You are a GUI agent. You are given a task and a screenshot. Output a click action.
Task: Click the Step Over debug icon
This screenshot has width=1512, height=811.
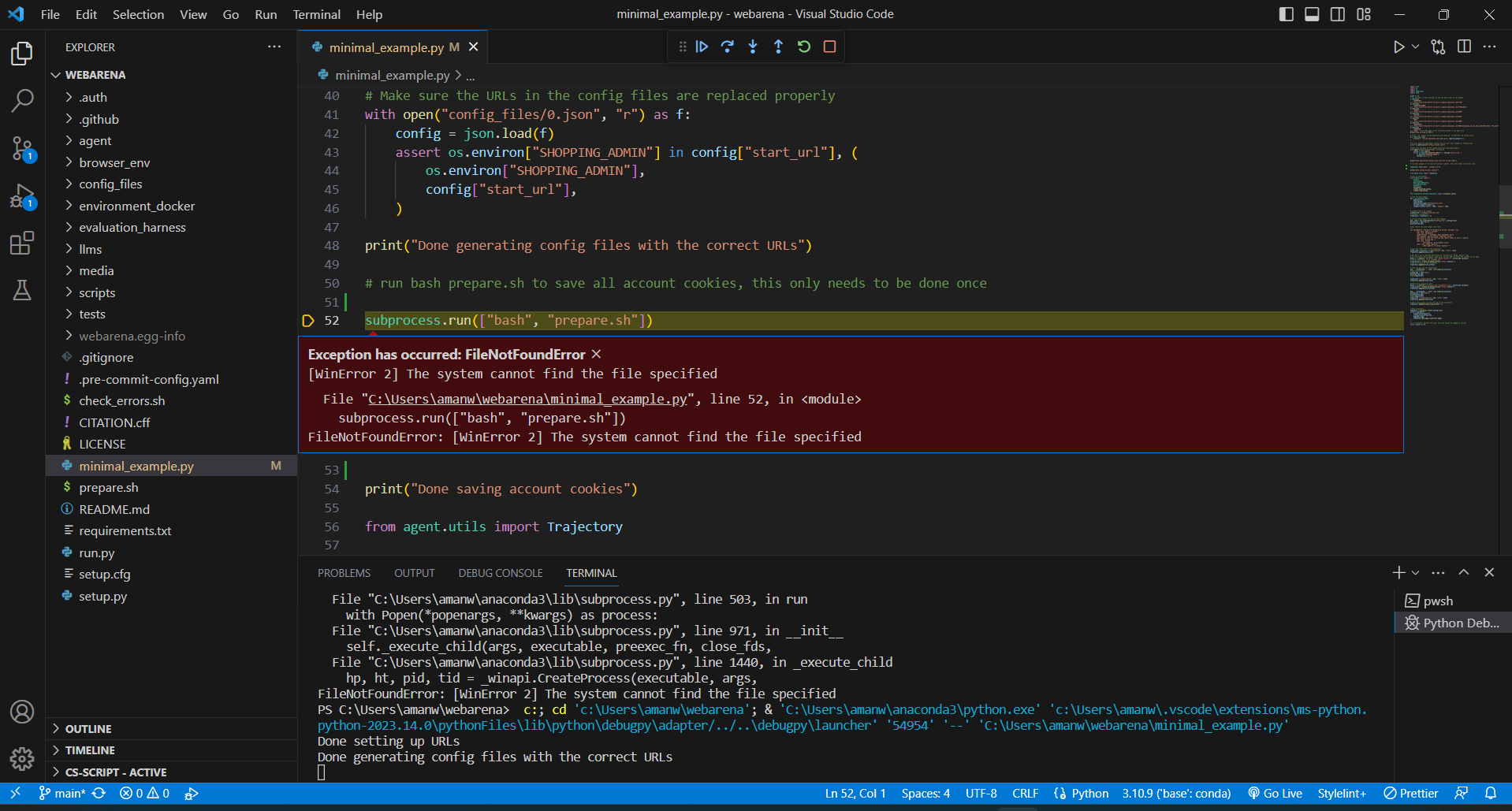(727, 47)
